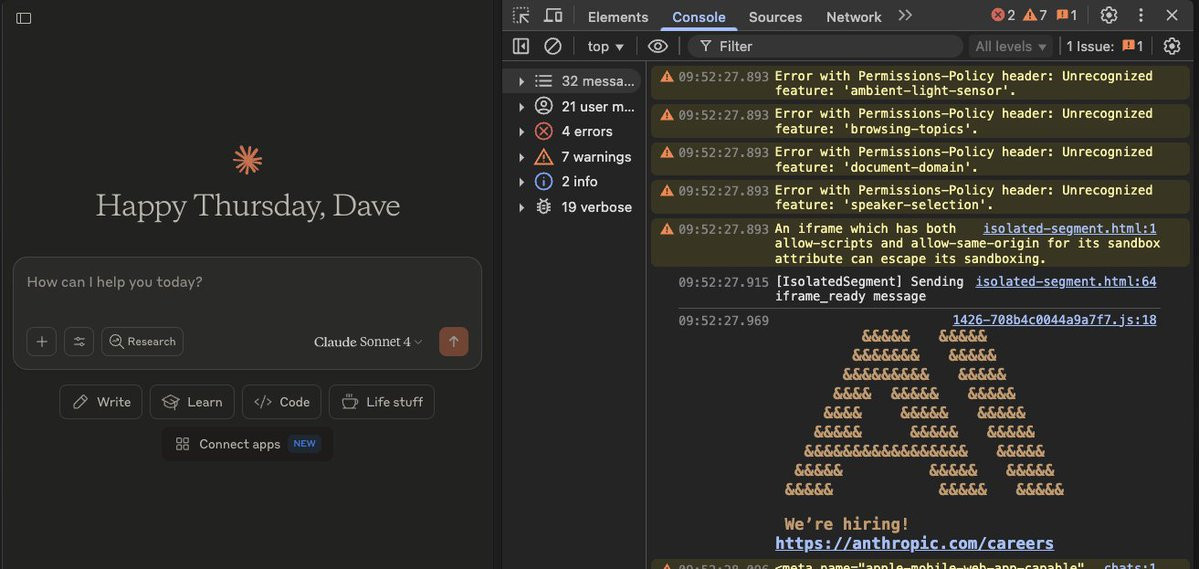
Task: Click the 'Happy Thursday, Dave' greeting
Action: click(x=248, y=206)
